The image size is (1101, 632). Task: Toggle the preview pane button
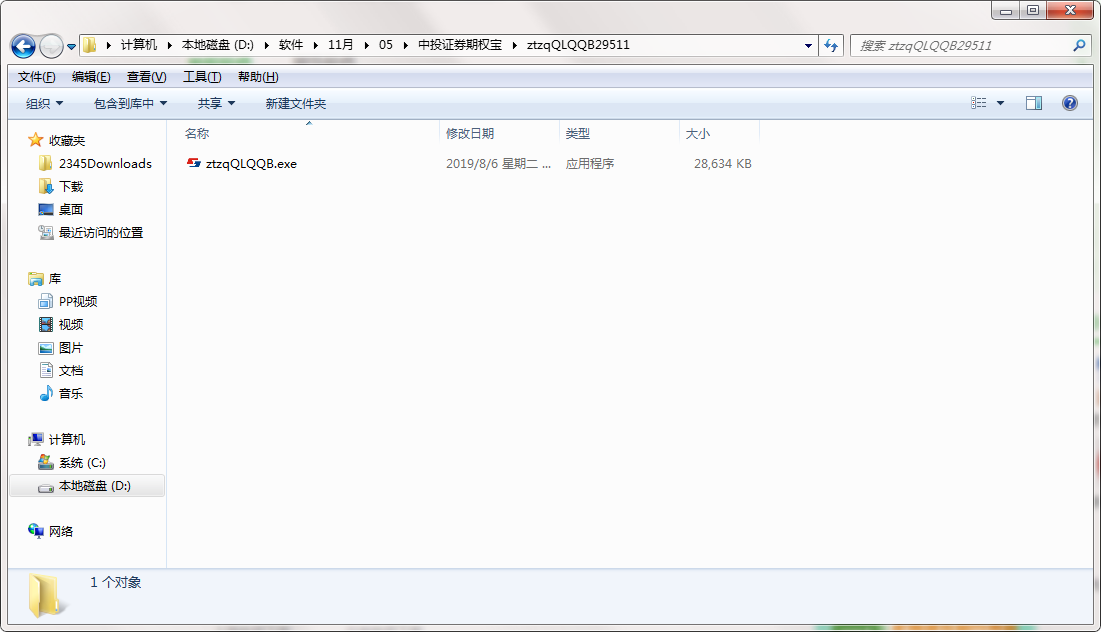click(x=1034, y=103)
